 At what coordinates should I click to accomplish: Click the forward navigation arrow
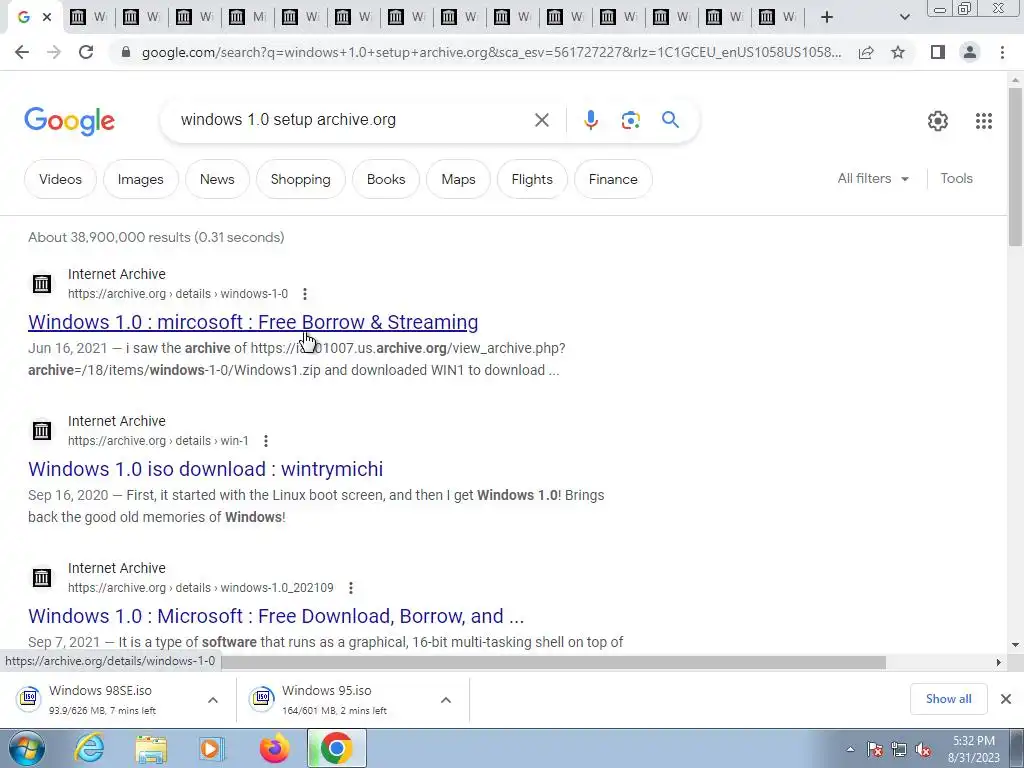[x=54, y=52]
